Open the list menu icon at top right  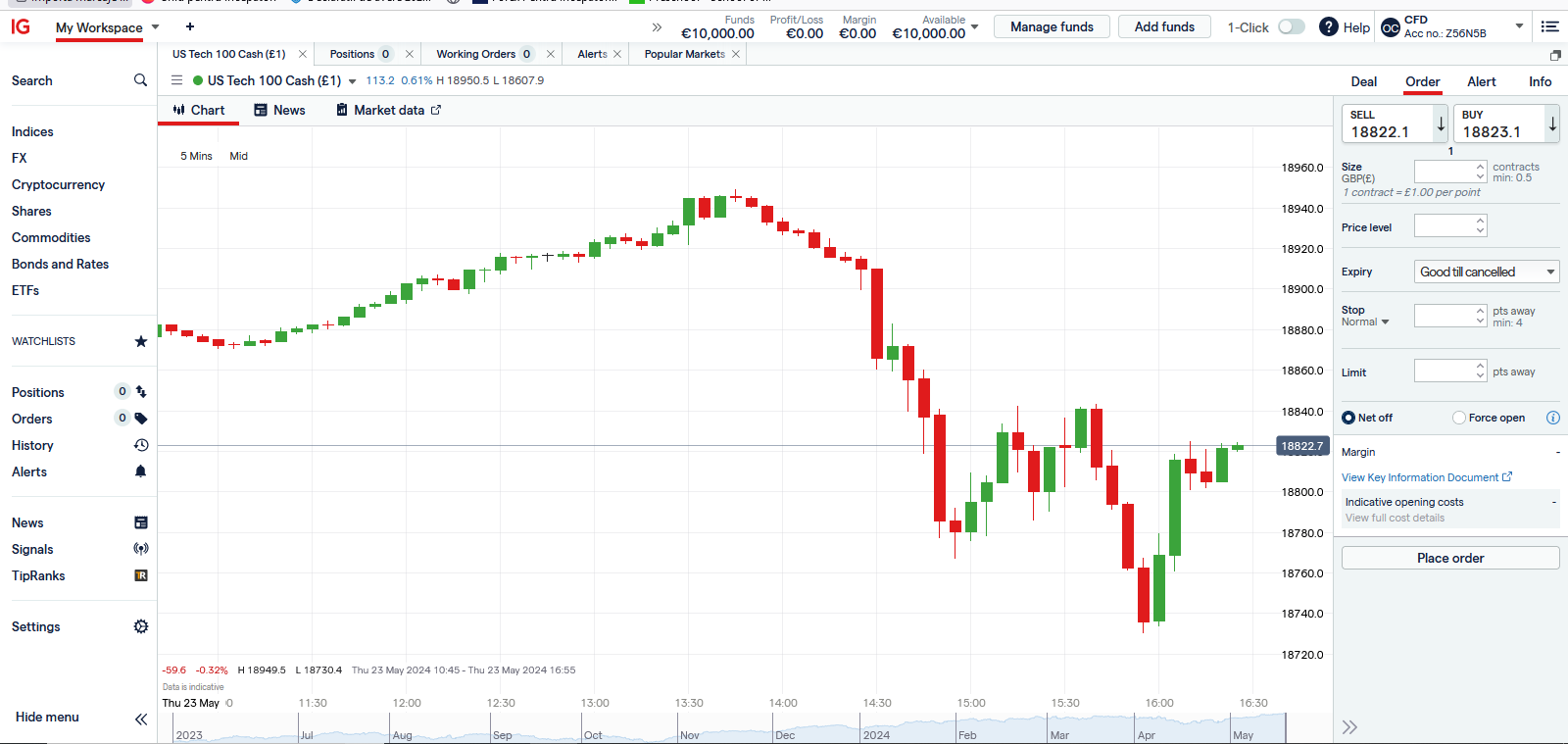(1550, 26)
